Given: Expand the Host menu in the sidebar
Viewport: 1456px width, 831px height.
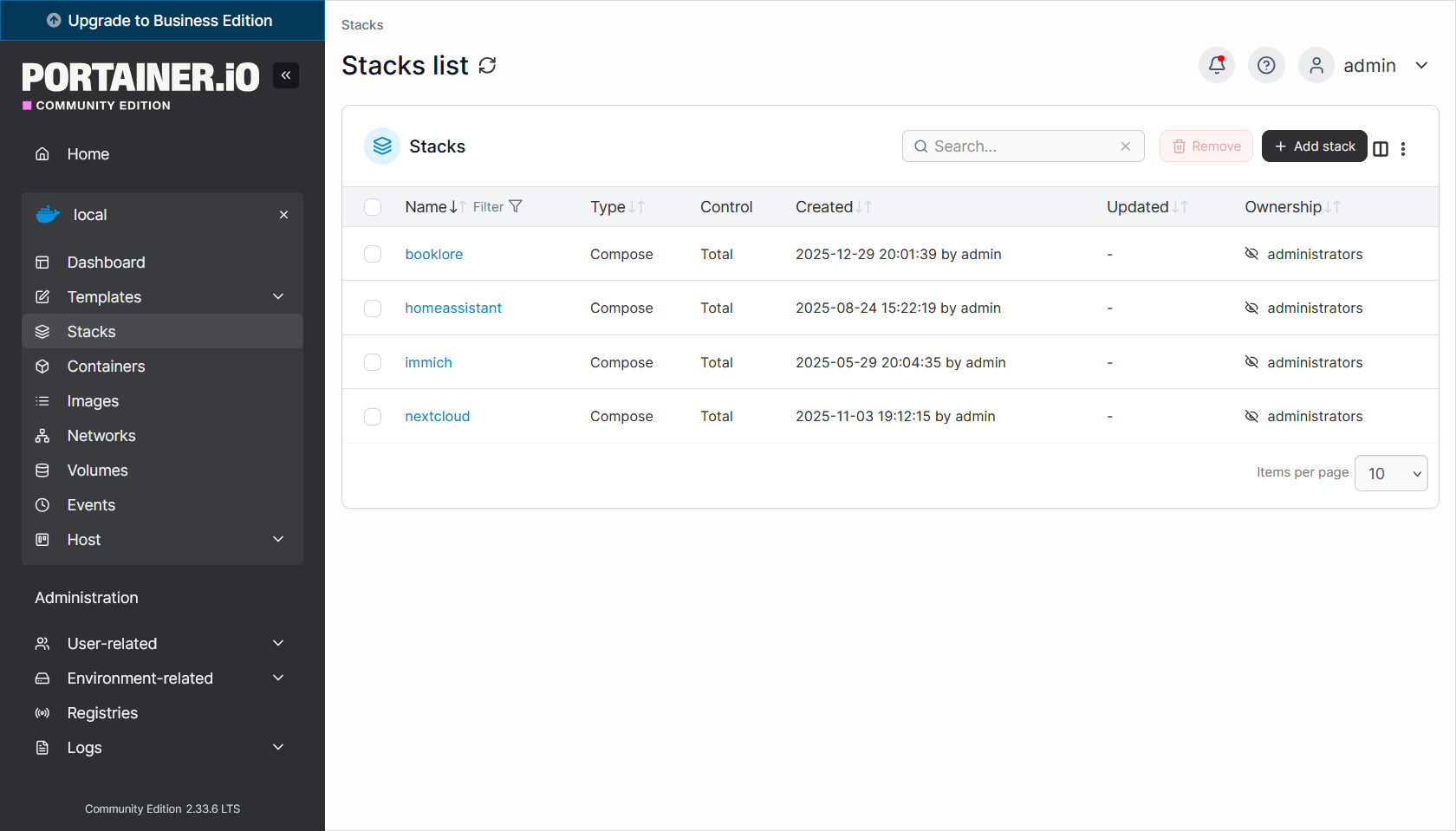Looking at the screenshot, I should click(277, 539).
